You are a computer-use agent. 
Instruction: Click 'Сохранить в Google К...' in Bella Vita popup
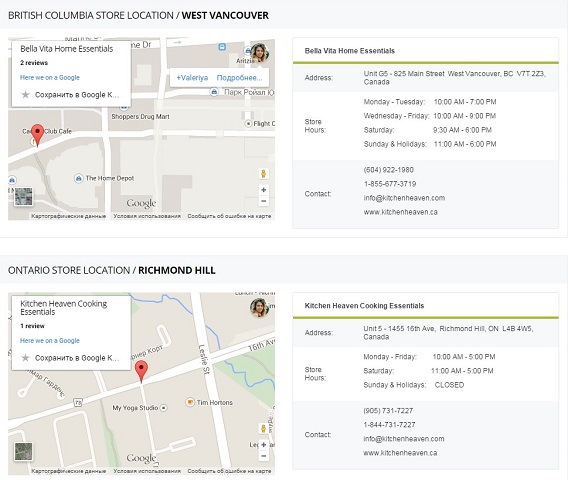77,95
